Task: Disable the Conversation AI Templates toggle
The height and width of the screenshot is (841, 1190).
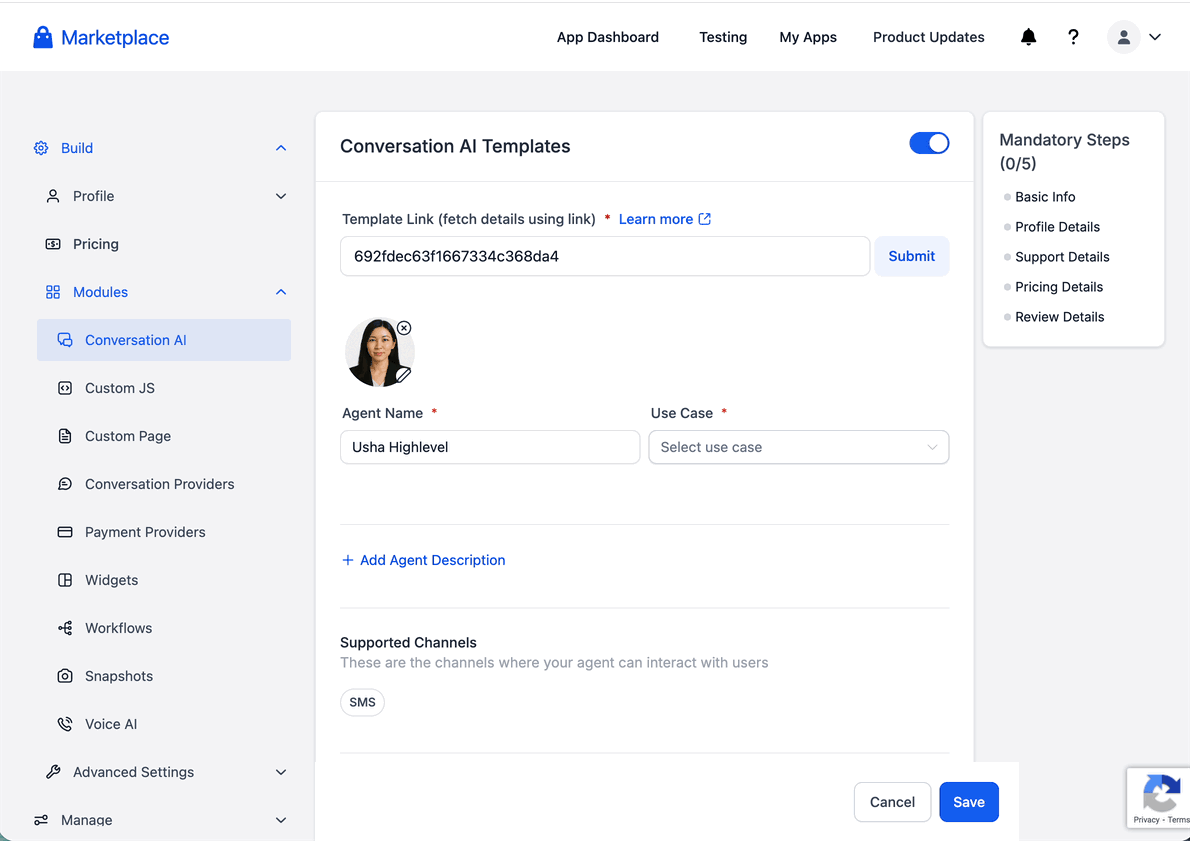Action: point(929,143)
